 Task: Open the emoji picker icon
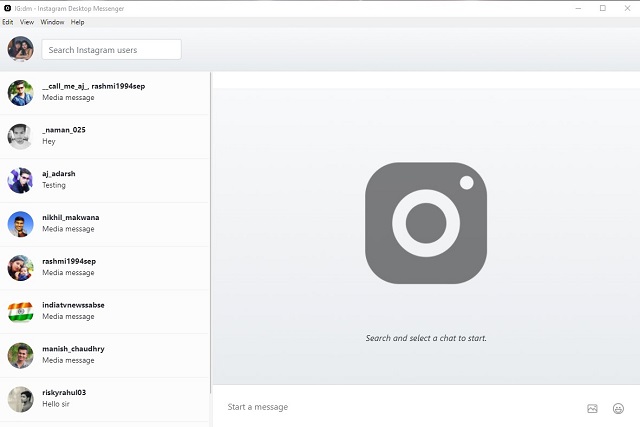(x=618, y=408)
